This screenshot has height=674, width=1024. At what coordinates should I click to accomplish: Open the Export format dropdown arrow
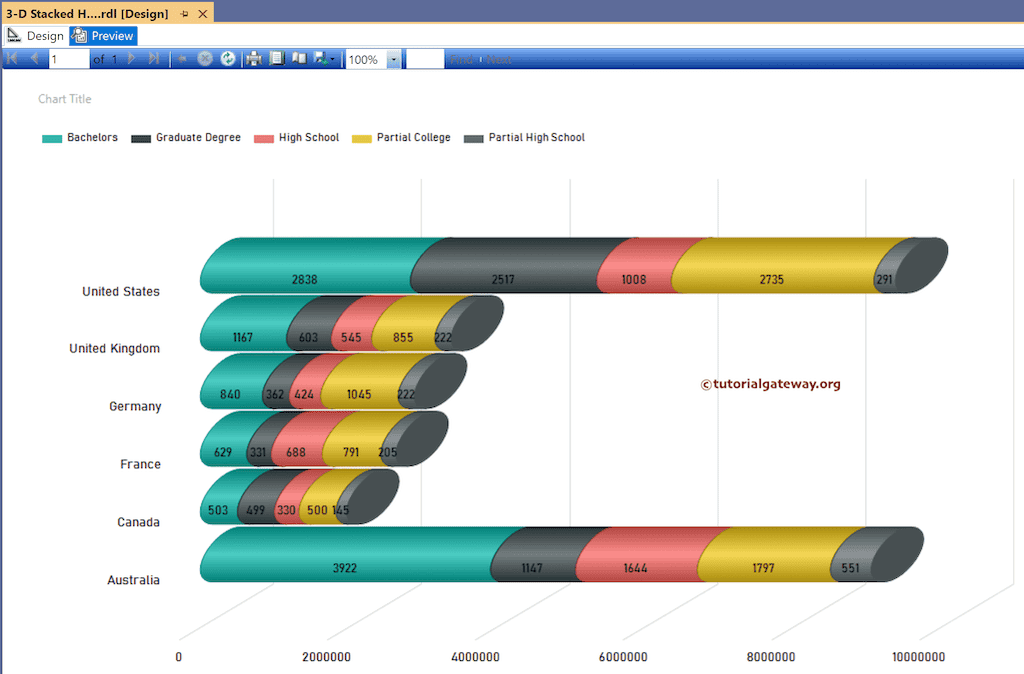point(333,58)
